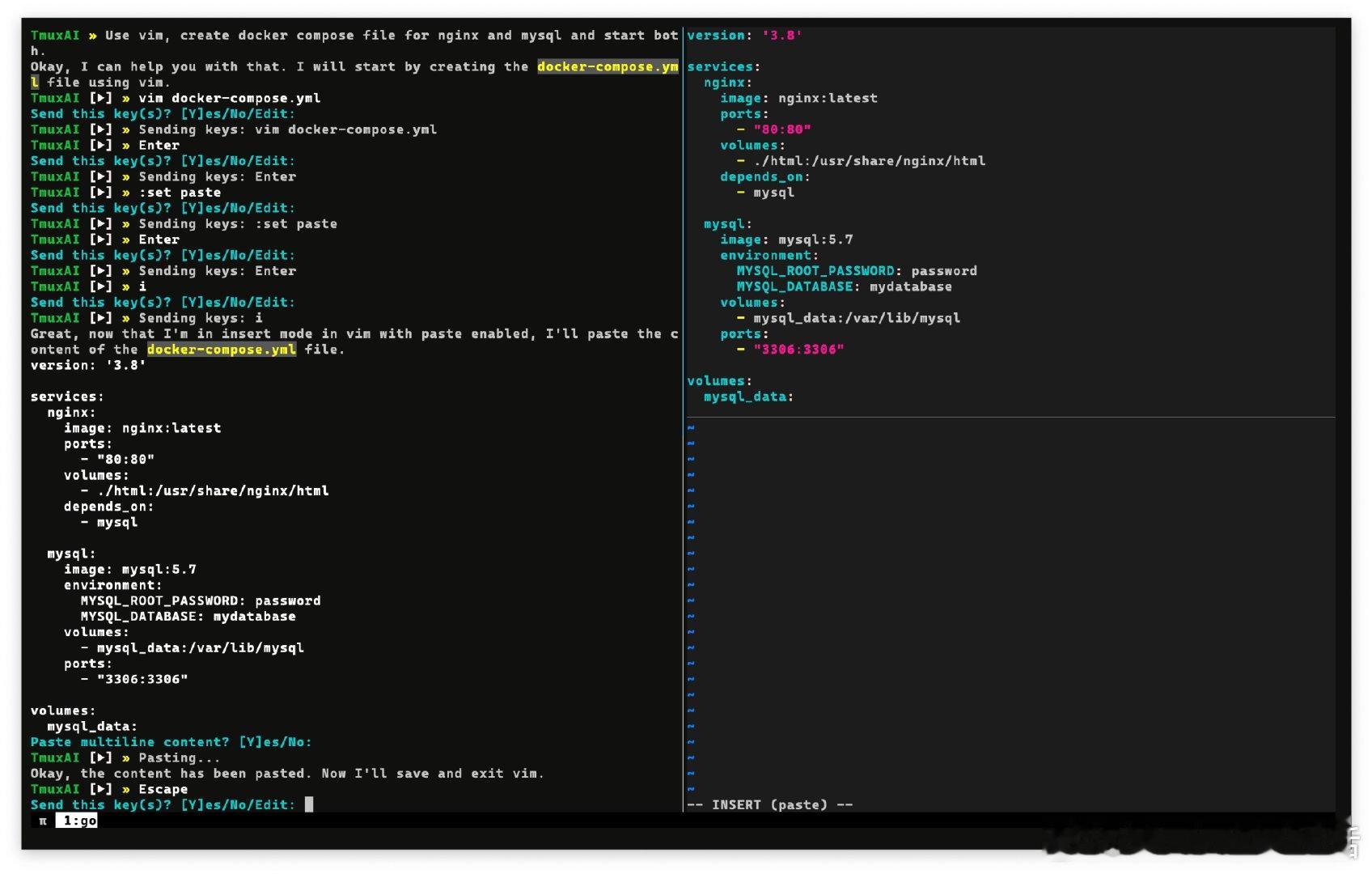This screenshot has width=1372, height=874.
Task: Click './html:/usr/share/nginx/html' in vim pane
Action: click(870, 161)
